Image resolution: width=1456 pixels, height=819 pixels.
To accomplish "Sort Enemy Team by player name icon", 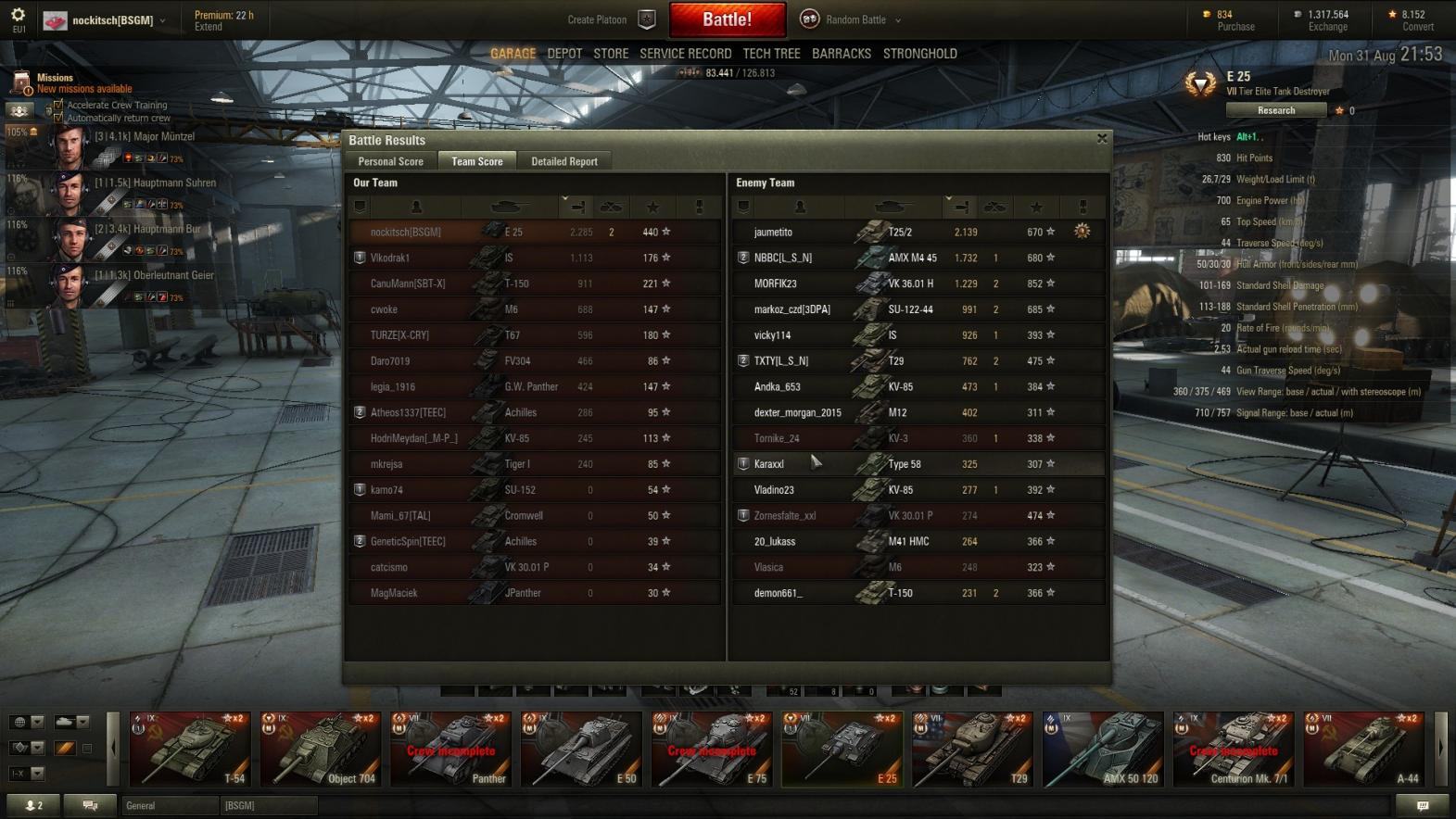I will point(800,207).
